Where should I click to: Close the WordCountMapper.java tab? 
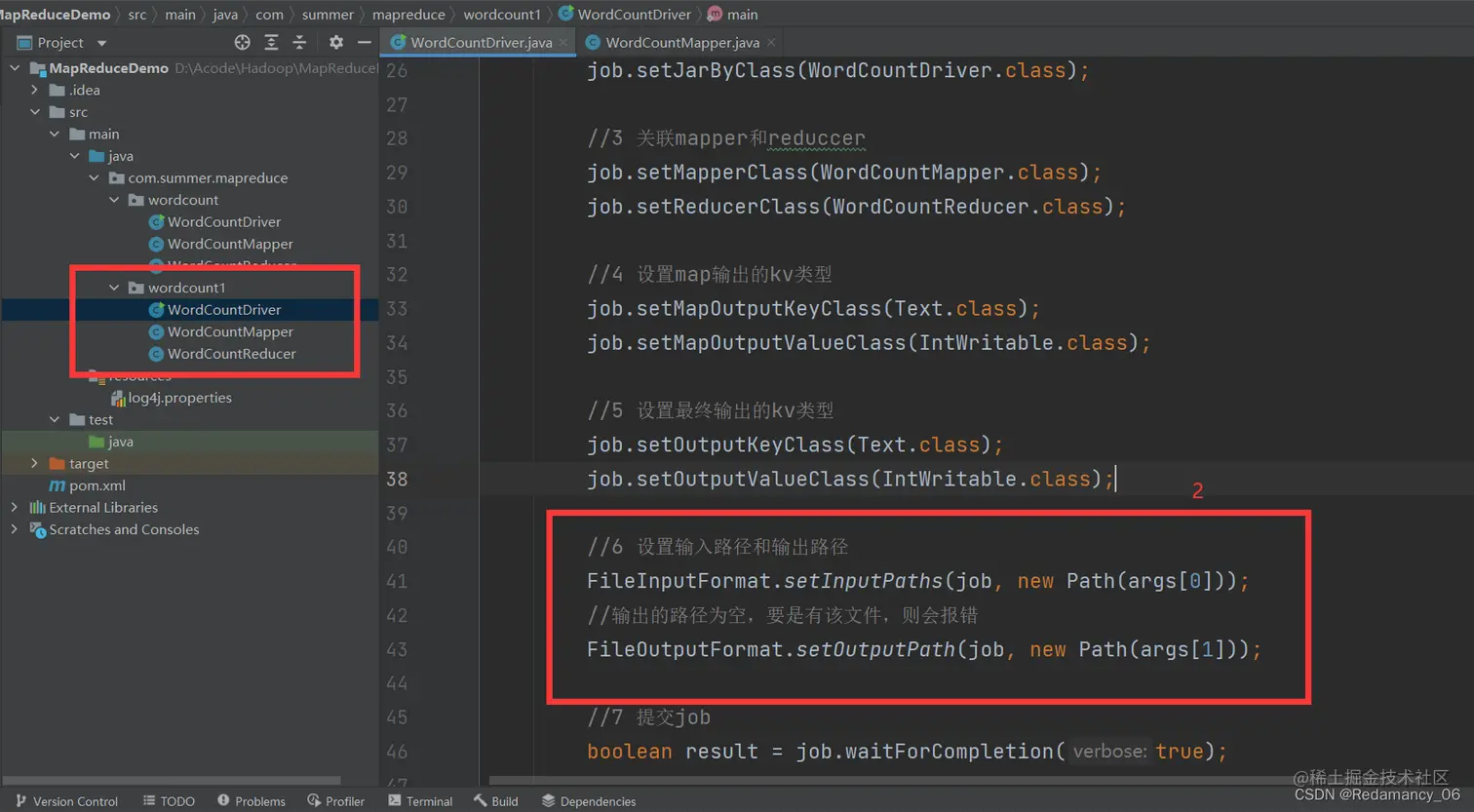pyautogui.click(x=771, y=42)
